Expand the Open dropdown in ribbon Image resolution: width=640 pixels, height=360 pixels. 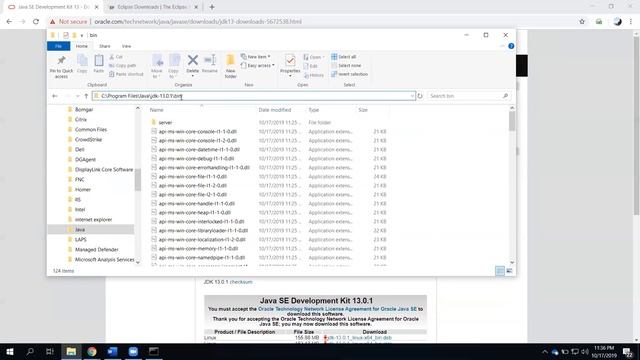tap(314, 57)
